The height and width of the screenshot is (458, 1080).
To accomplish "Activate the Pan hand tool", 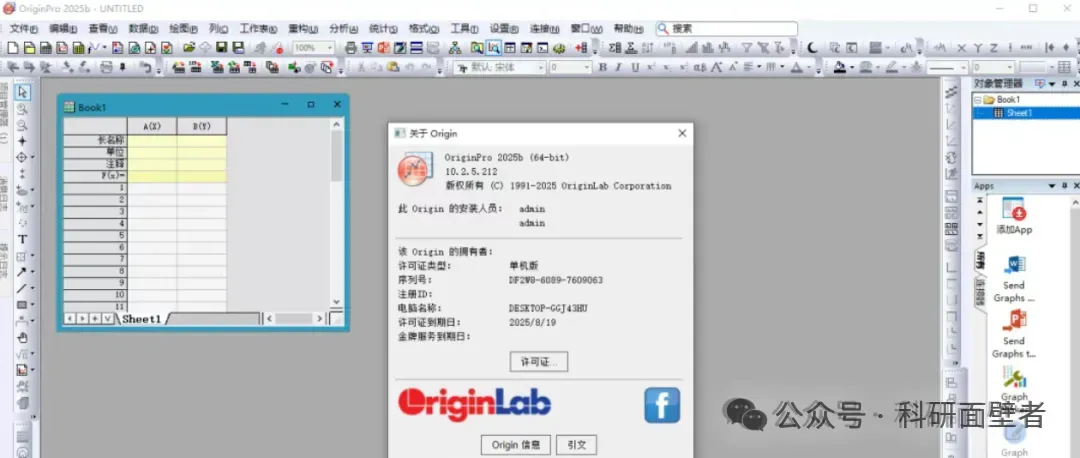I will point(22,337).
